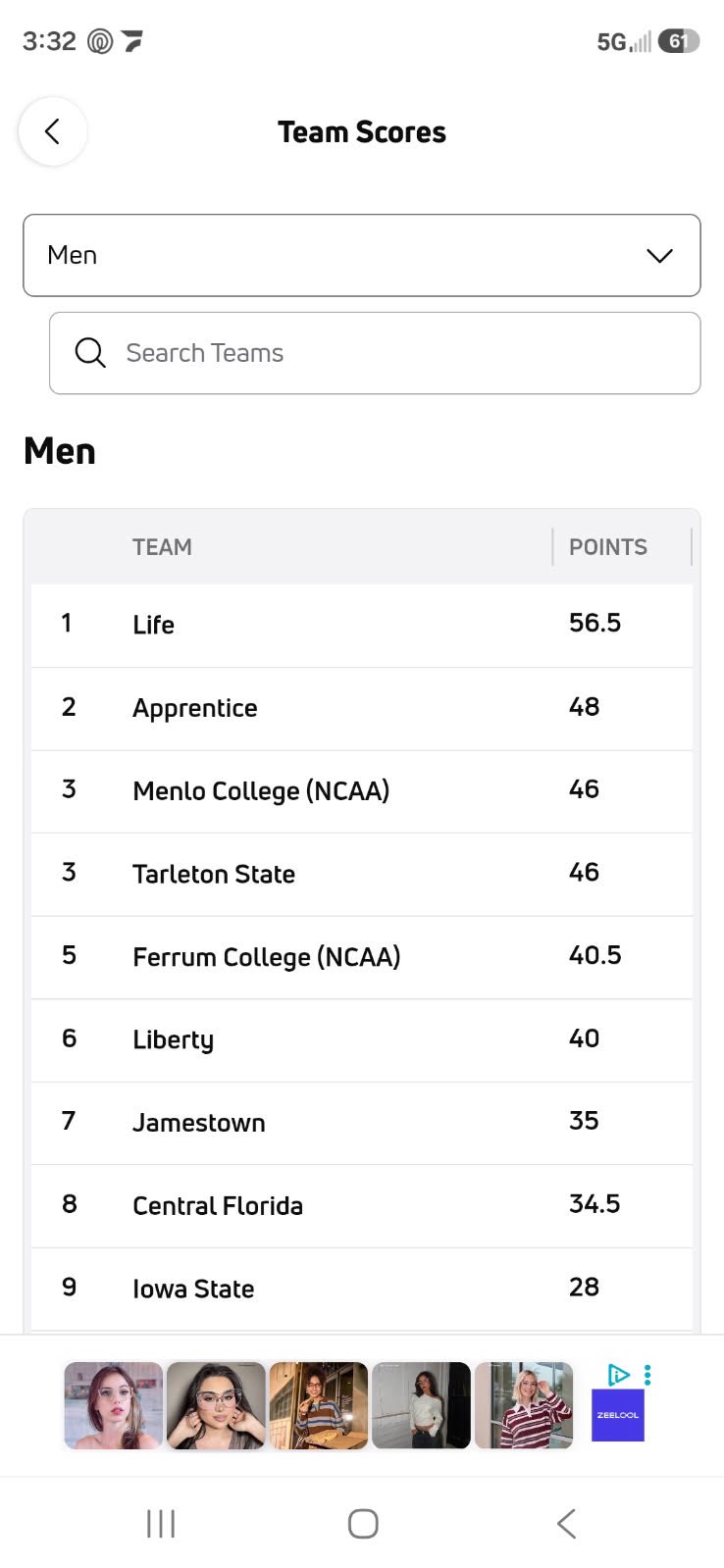Open the Apprentice team row

click(361, 708)
